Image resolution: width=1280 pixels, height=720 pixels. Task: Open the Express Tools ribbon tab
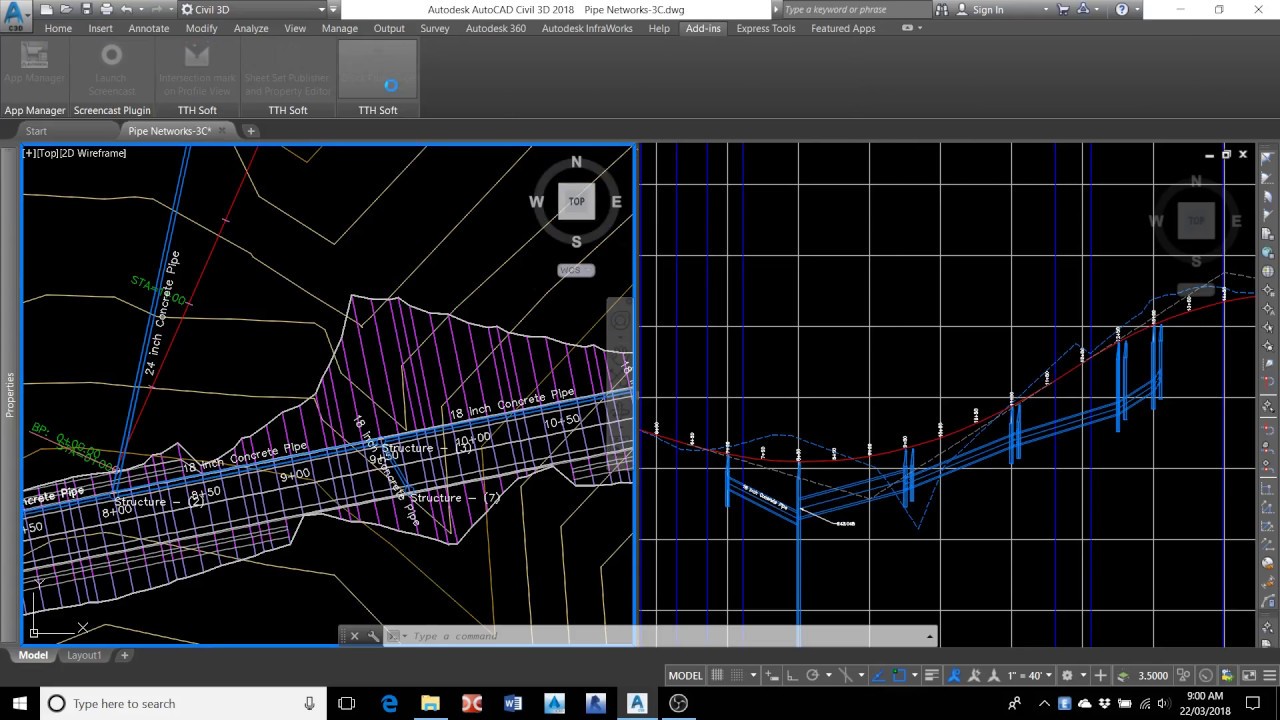click(x=766, y=28)
